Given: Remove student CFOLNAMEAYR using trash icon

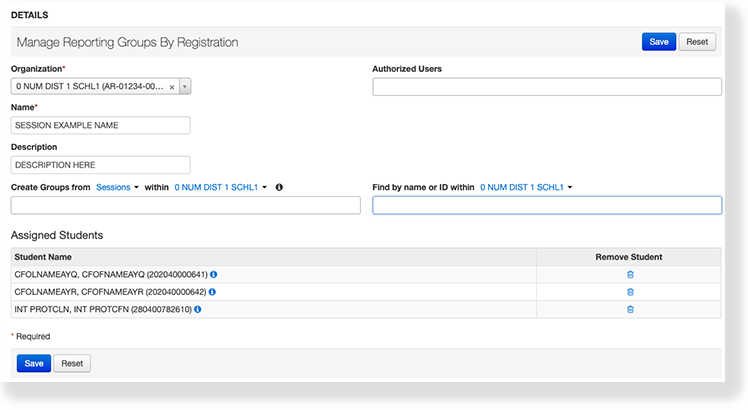Looking at the screenshot, I should tap(630, 292).
